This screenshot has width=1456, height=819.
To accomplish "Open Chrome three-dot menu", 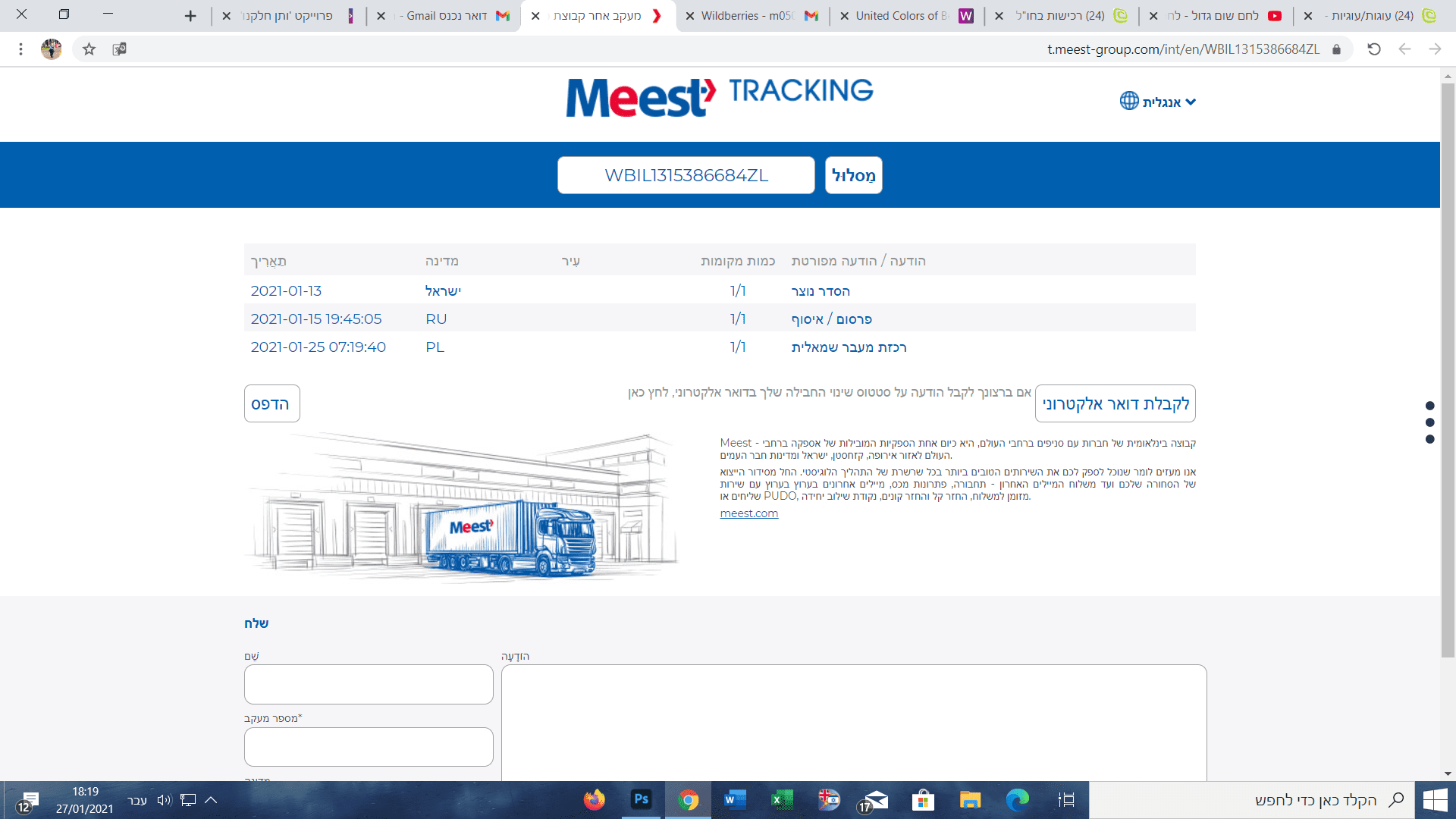I will coord(20,49).
